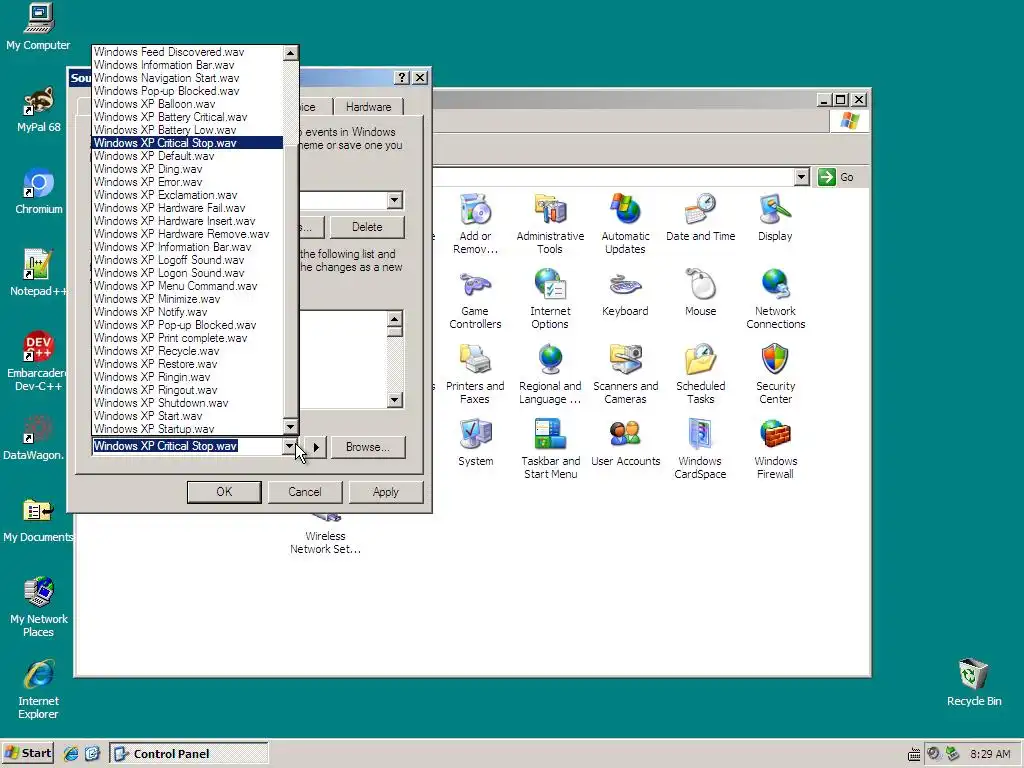Open Regional and Language Options icon

(x=550, y=374)
